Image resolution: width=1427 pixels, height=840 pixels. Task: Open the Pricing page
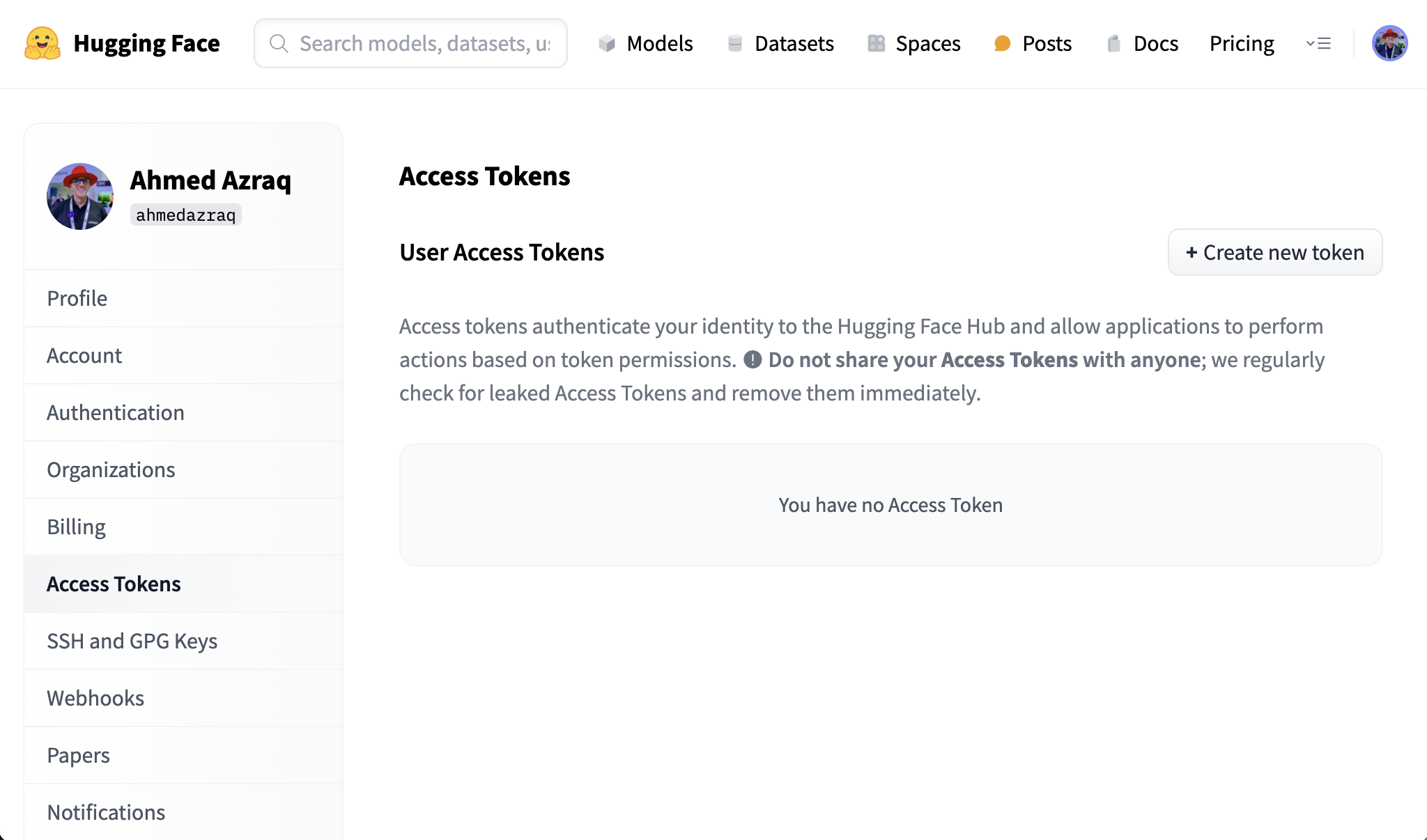[x=1242, y=43]
